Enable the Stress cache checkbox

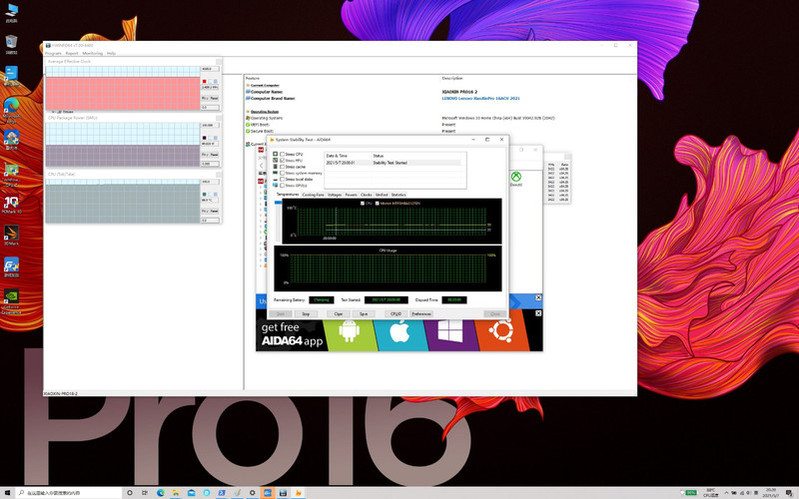pyautogui.click(x=282, y=167)
